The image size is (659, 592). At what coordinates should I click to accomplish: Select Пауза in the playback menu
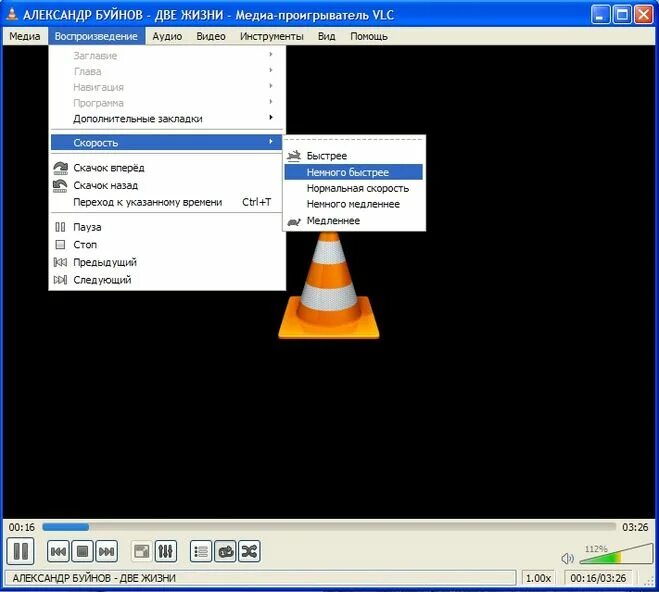(x=166, y=227)
